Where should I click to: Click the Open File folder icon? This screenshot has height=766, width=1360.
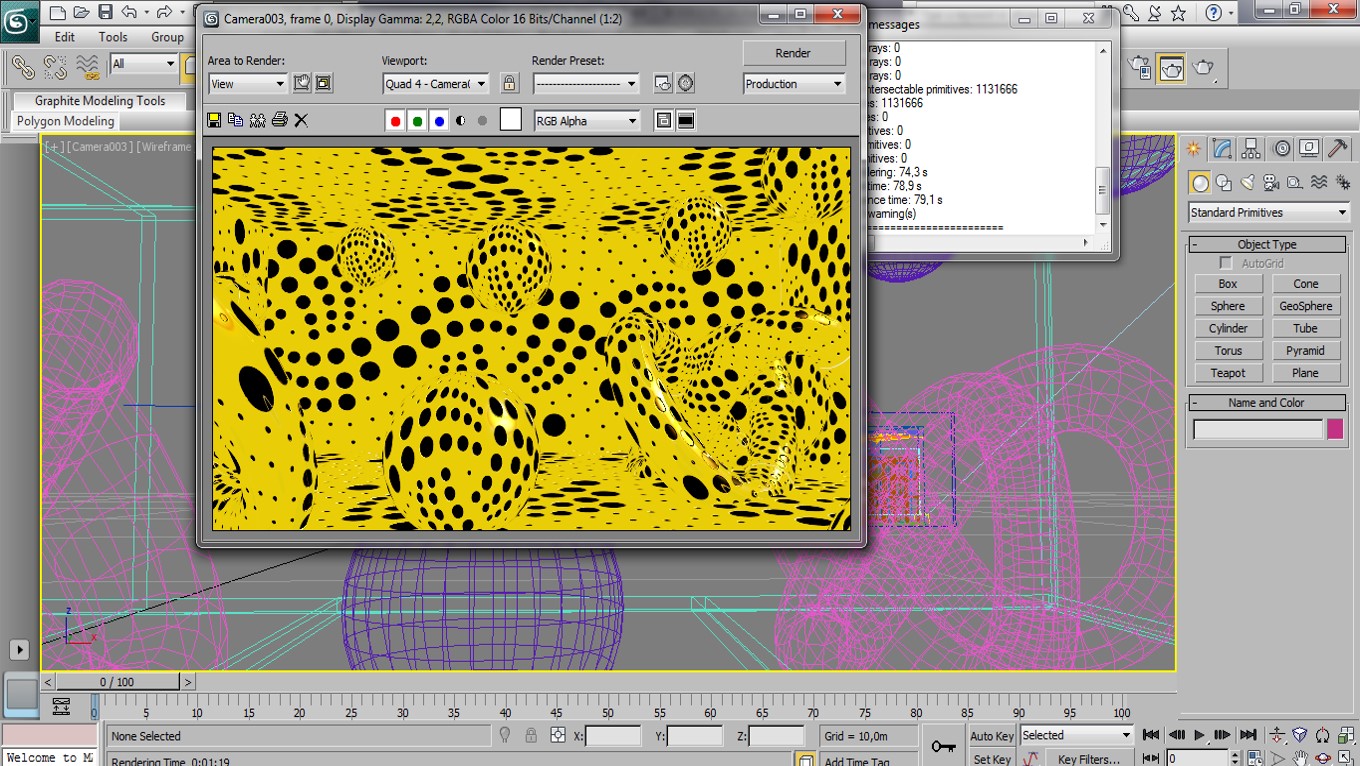pyautogui.click(x=82, y=13)
